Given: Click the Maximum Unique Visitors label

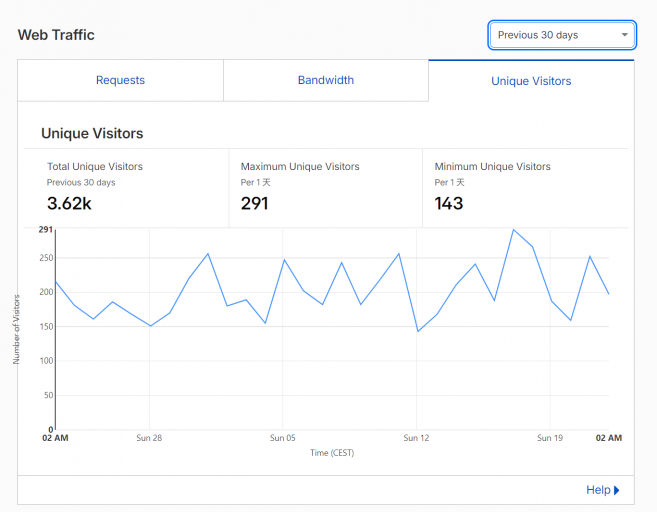Looking at the screenshot, I should point(300,166).
